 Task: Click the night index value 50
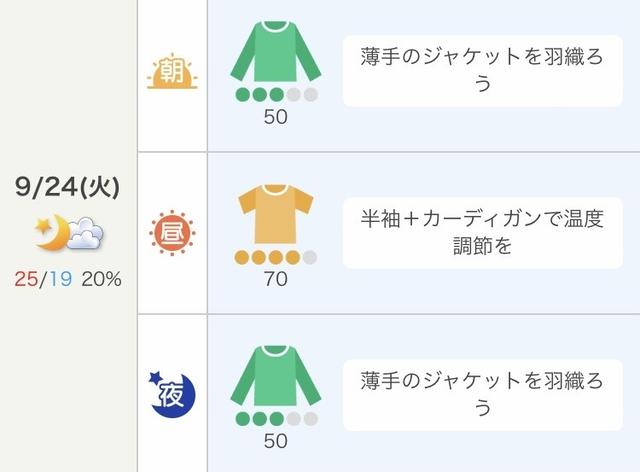276,441
